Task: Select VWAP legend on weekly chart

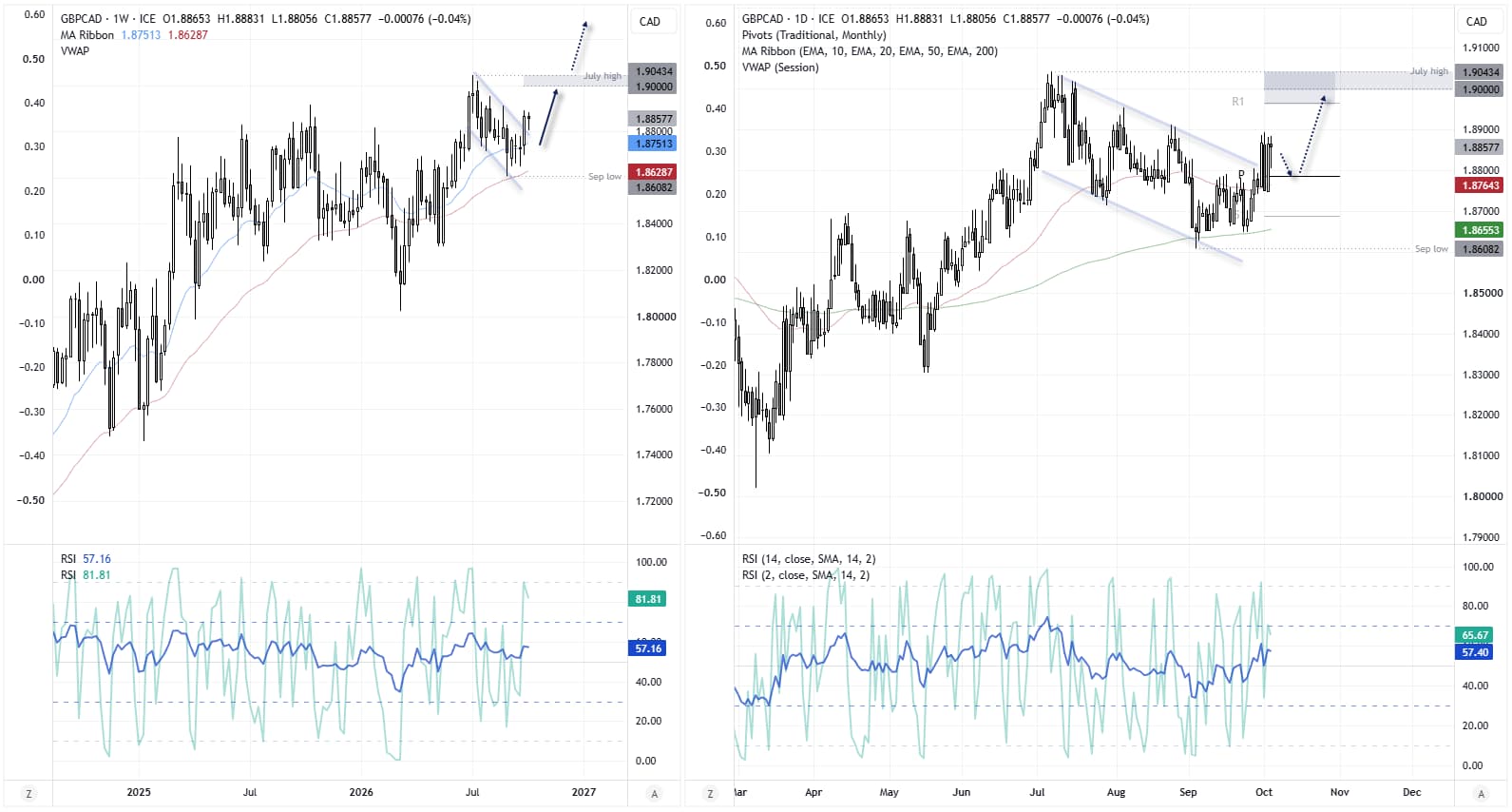Action: 75,51
